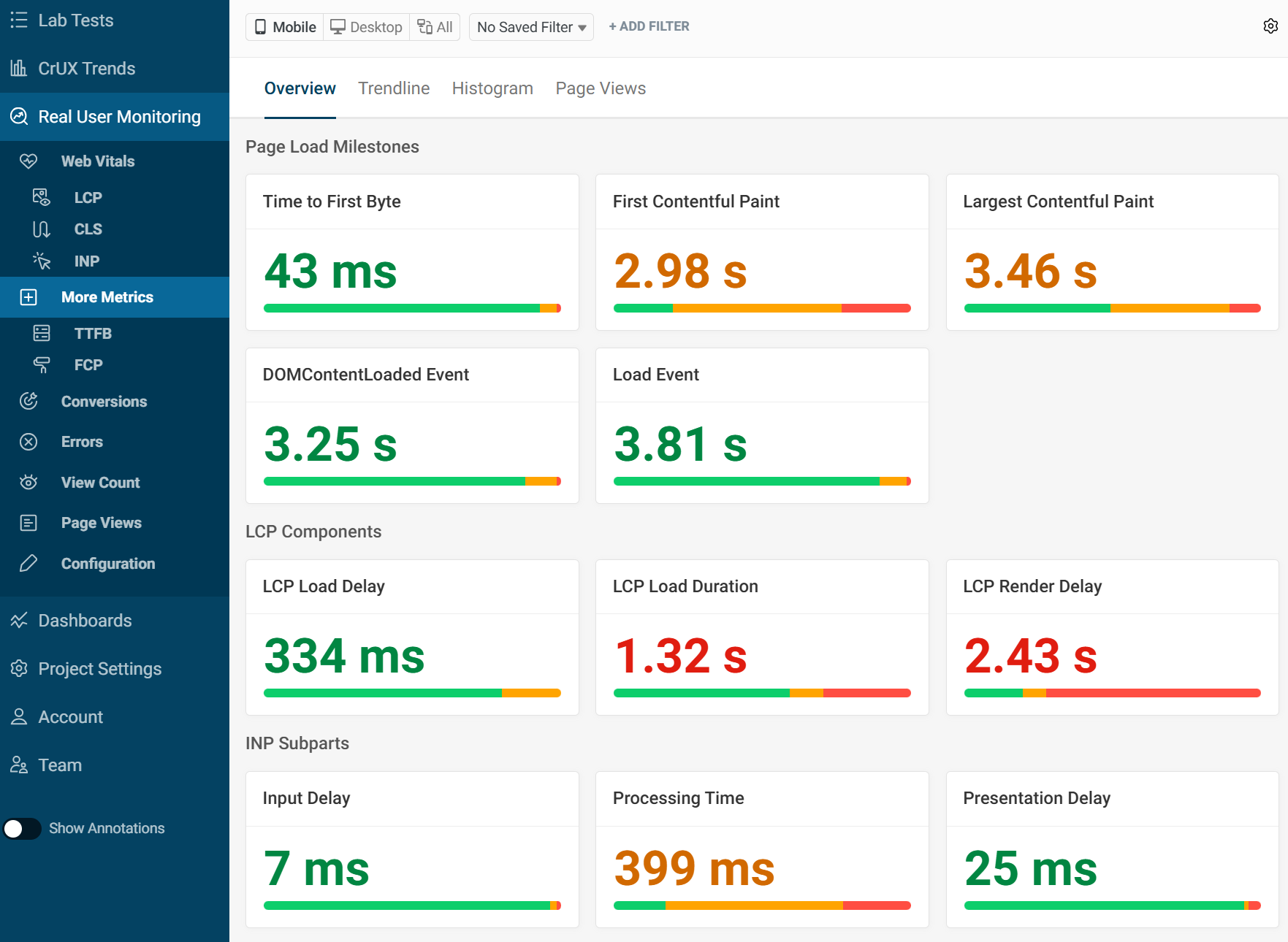Viewport: 1288px width, 942px height.
Task: Open the Trendline tab
Action: 393,88
